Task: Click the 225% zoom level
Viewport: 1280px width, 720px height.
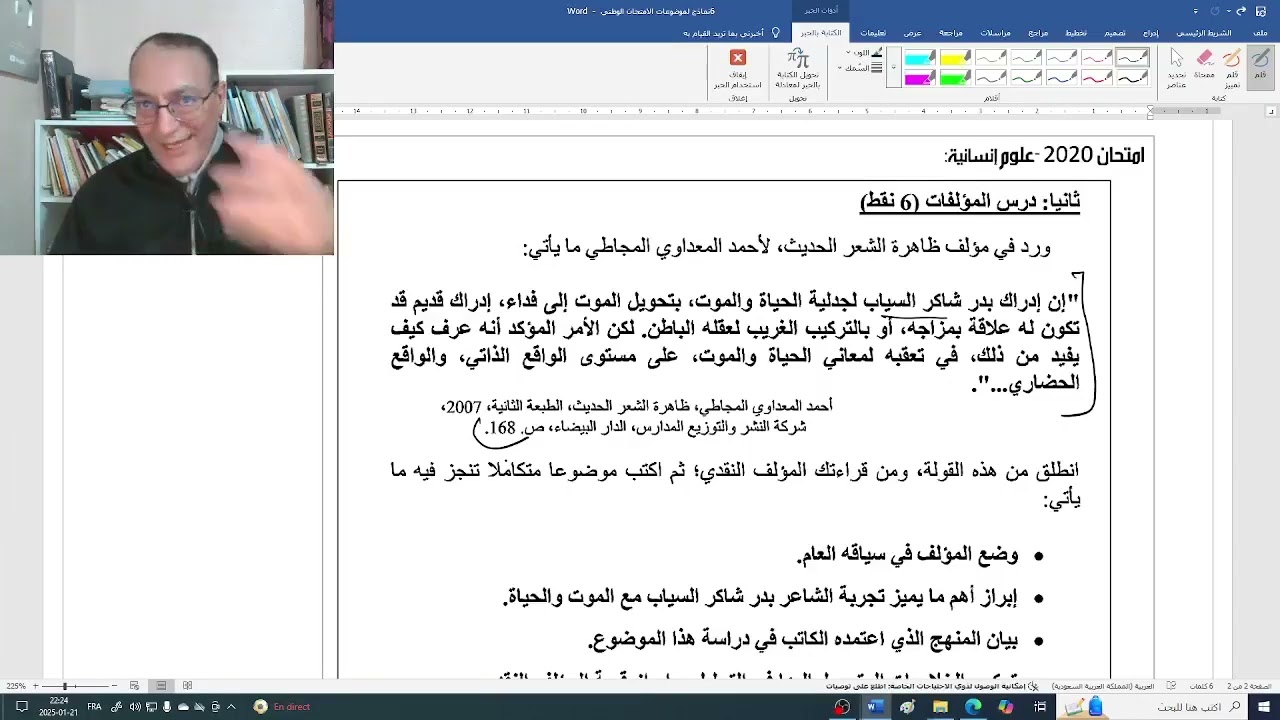Action: coord(16,686)
